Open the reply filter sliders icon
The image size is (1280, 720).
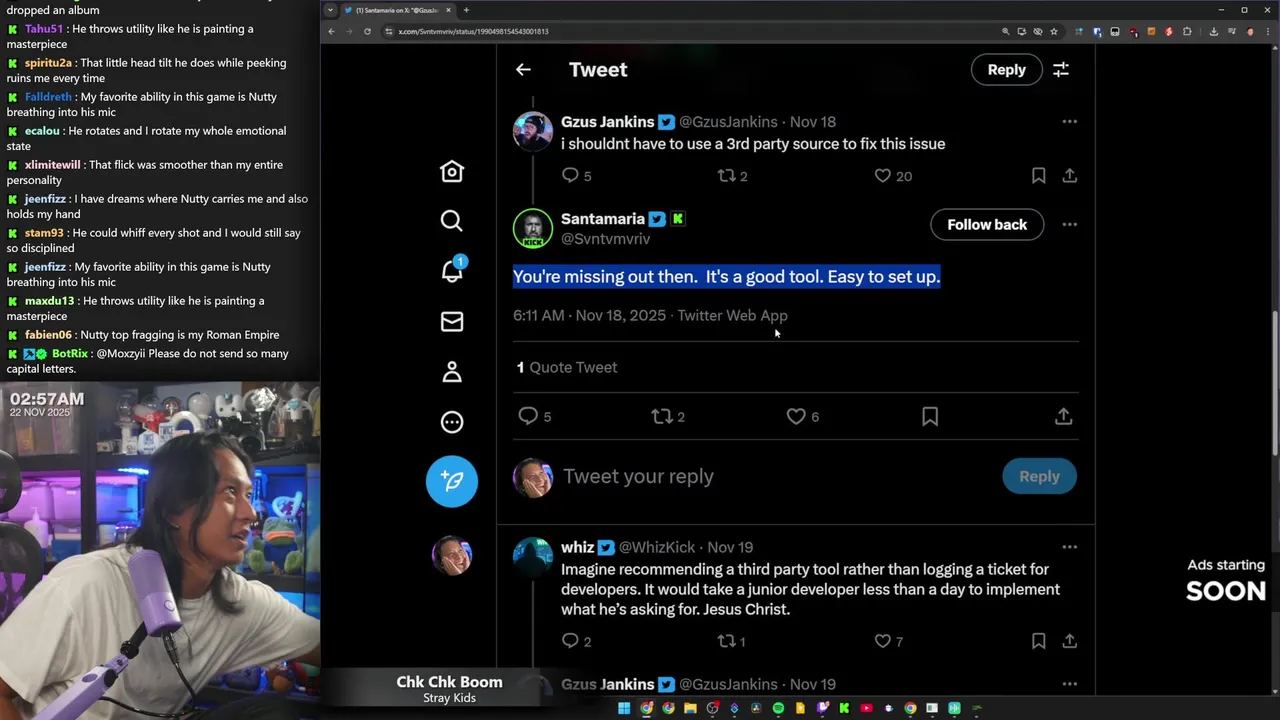(x=1061, y=70)
